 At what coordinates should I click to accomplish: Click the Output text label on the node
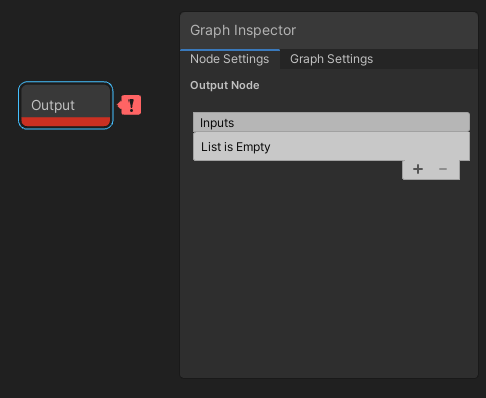click(53, 105)
